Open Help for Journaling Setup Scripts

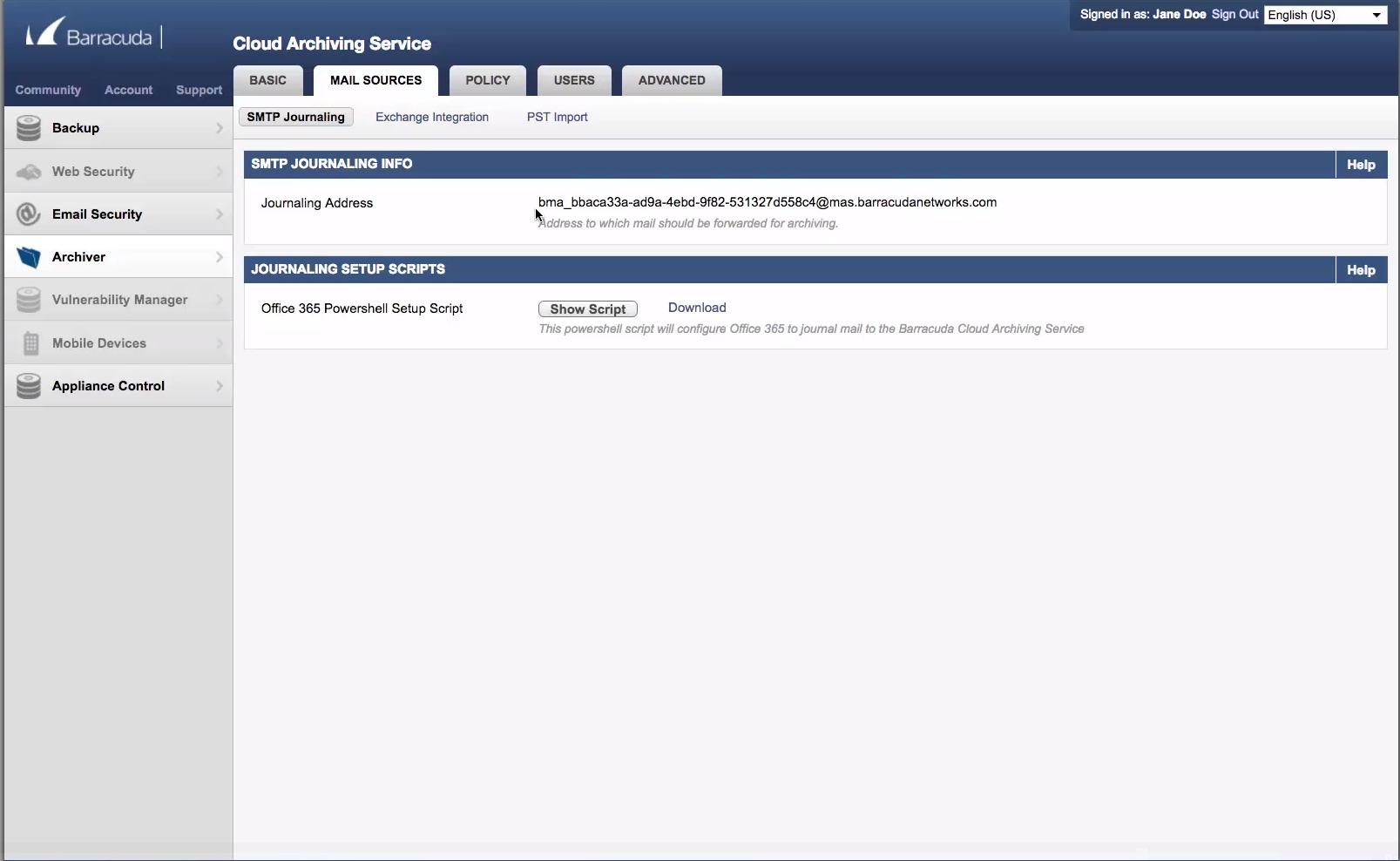[x=1361, y=270]
